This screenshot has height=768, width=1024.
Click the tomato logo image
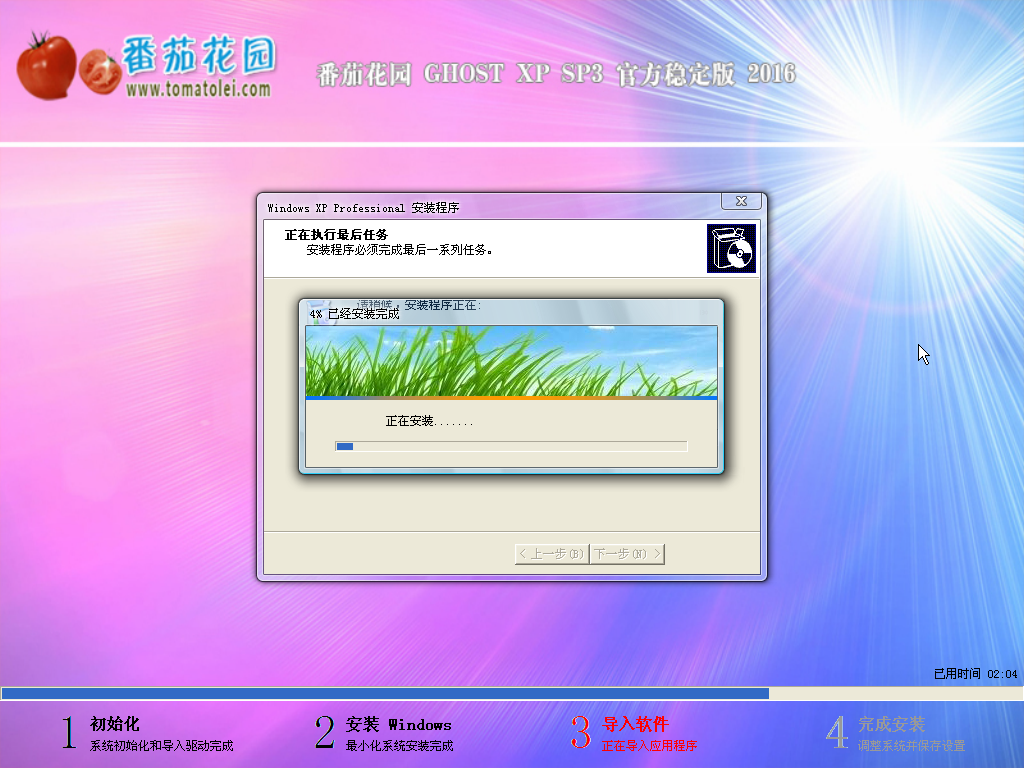click(x=68, y=66)
